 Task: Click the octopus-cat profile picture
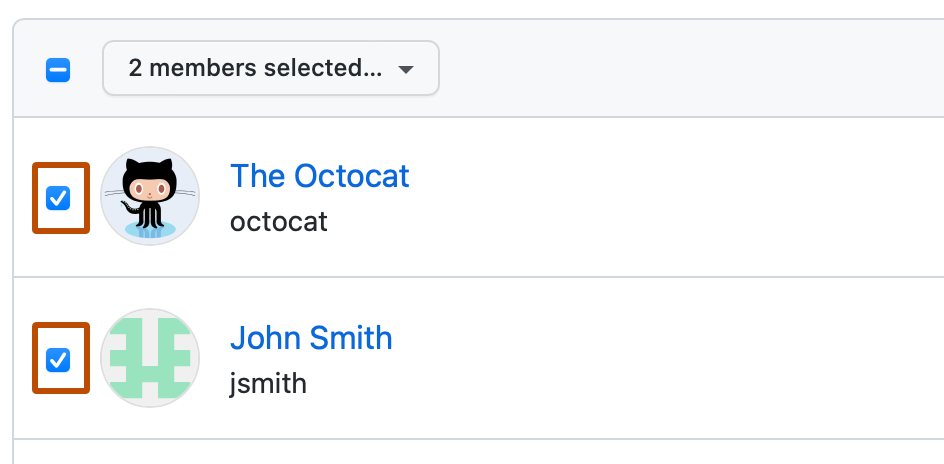pyautogui.click(x=150, y=196)
